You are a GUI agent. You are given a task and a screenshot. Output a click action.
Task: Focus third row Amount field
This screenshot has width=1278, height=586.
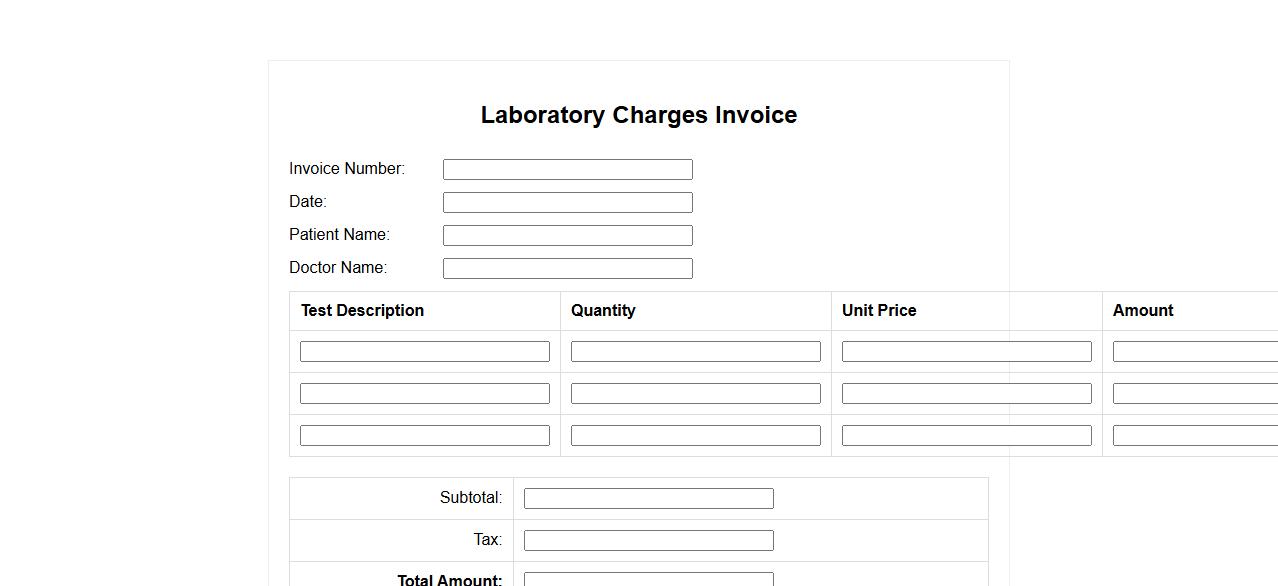1195,435
